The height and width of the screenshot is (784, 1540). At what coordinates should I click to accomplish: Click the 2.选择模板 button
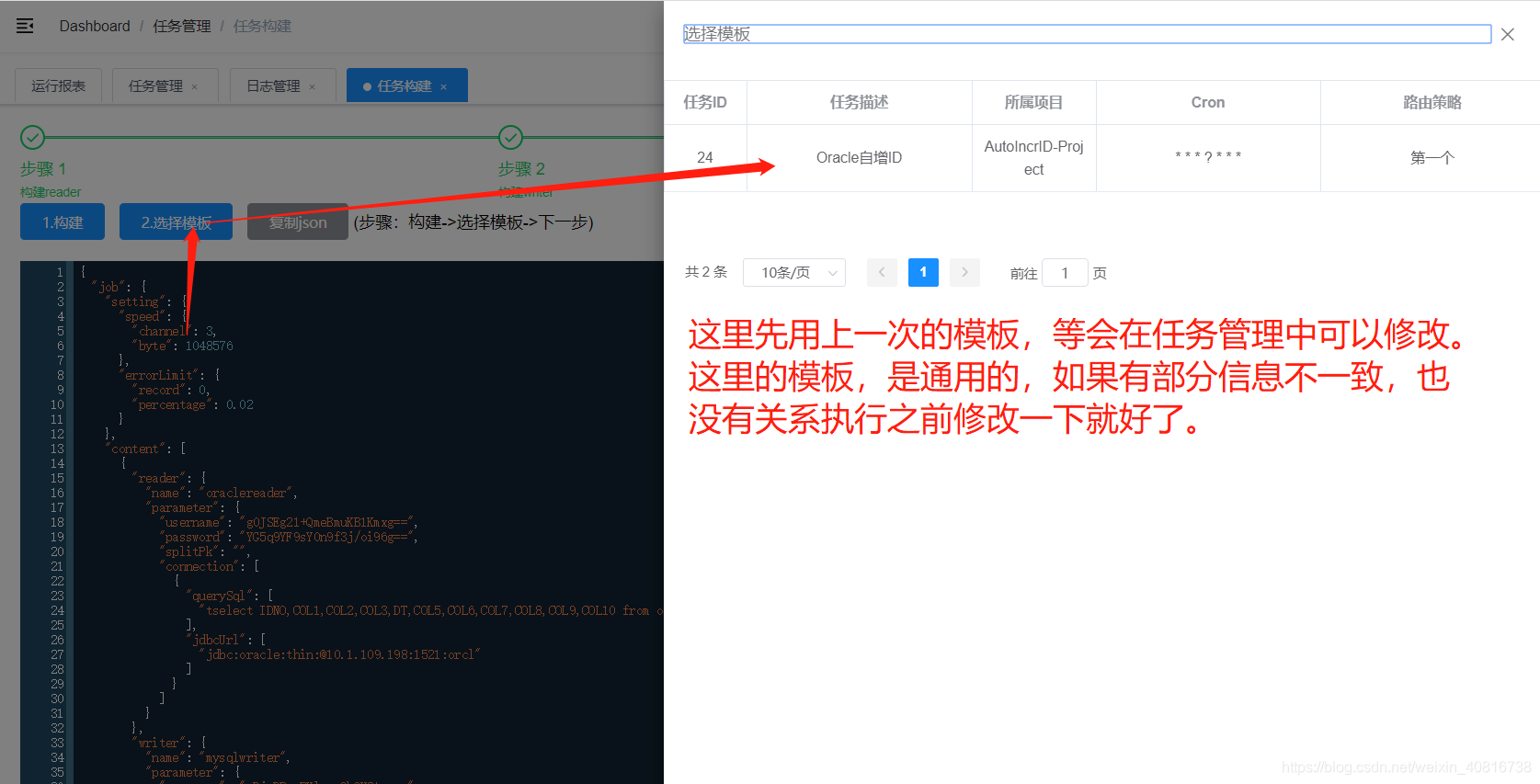pos(176,222)
